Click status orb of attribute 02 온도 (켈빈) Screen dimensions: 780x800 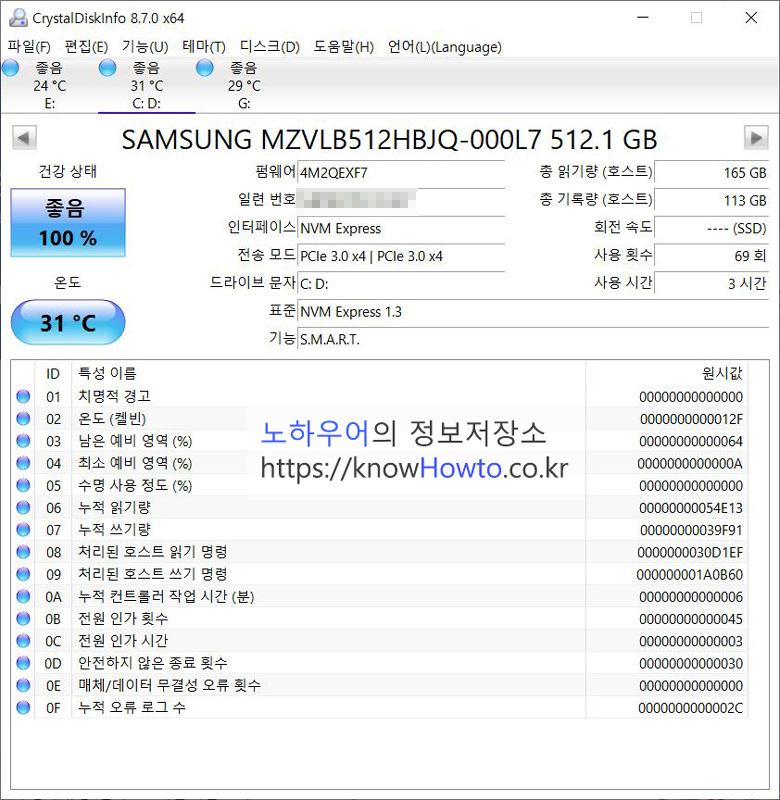point(23,418)
